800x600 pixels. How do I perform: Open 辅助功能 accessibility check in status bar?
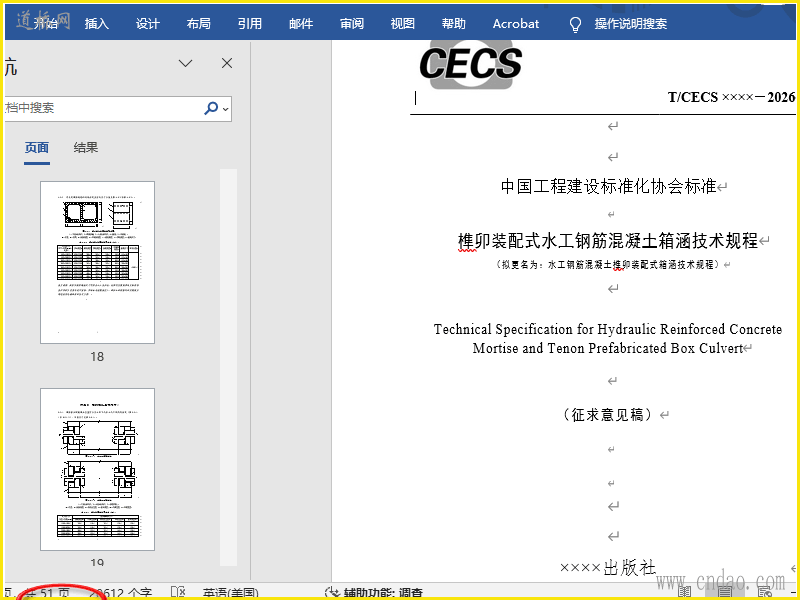[x=373, y=593]
